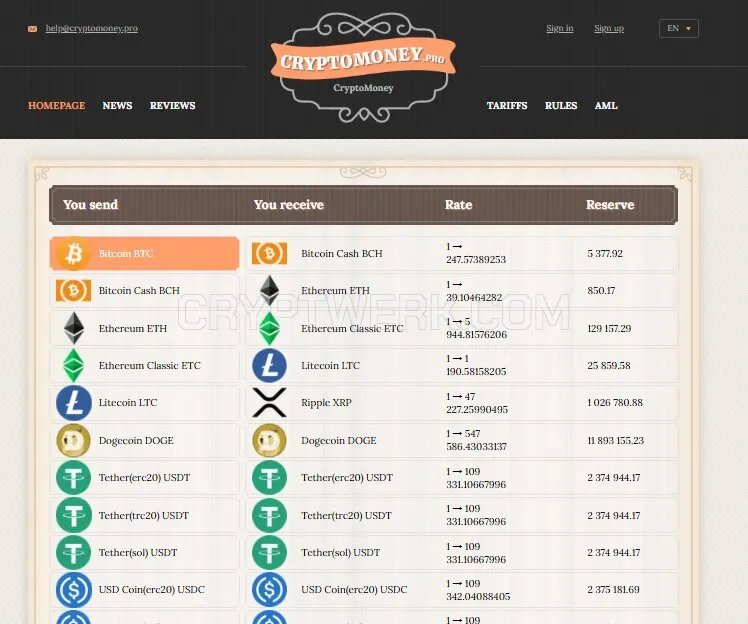Image resolution: width=748 pixels, height=624 pixels.
Task: Click USD Coin(erc20) icon in receive column
Action: point(270,590)
